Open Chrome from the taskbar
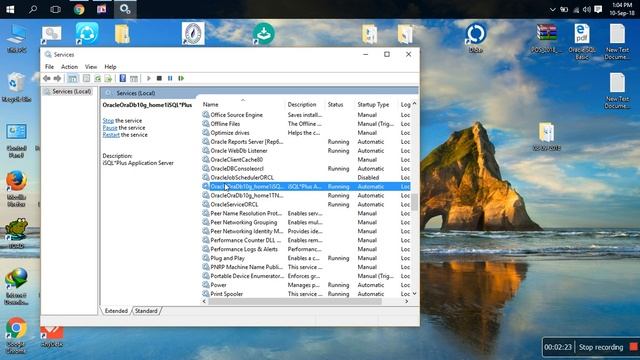Image resolution: width=640 pixels, height=360 pixels. pyautogui.click(x=79, y=9)
